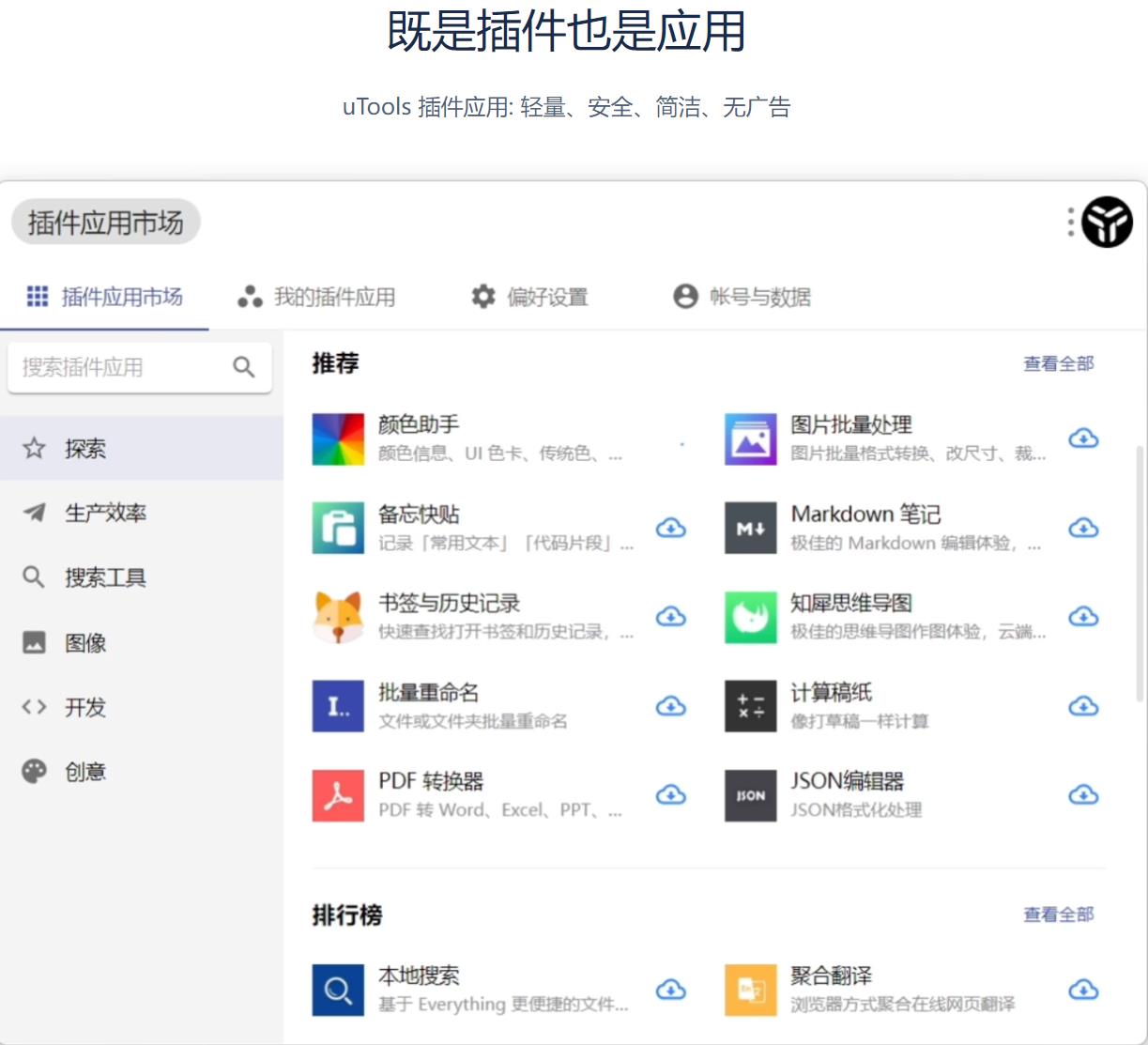Image resolution: width=1148 pixels, height=1045 pixels.
Task: Select the 备忘快贴 clipboard plugin icon
Action: (337, 528)
